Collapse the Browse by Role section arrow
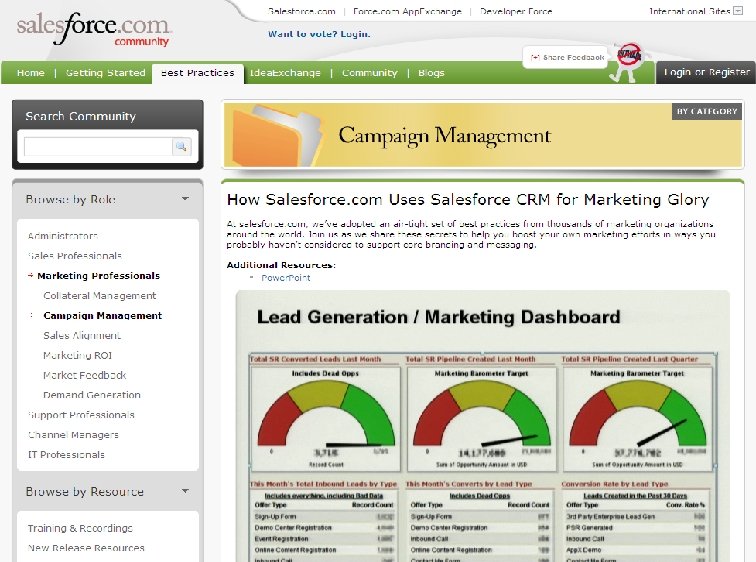 click(x=185, y=199)
